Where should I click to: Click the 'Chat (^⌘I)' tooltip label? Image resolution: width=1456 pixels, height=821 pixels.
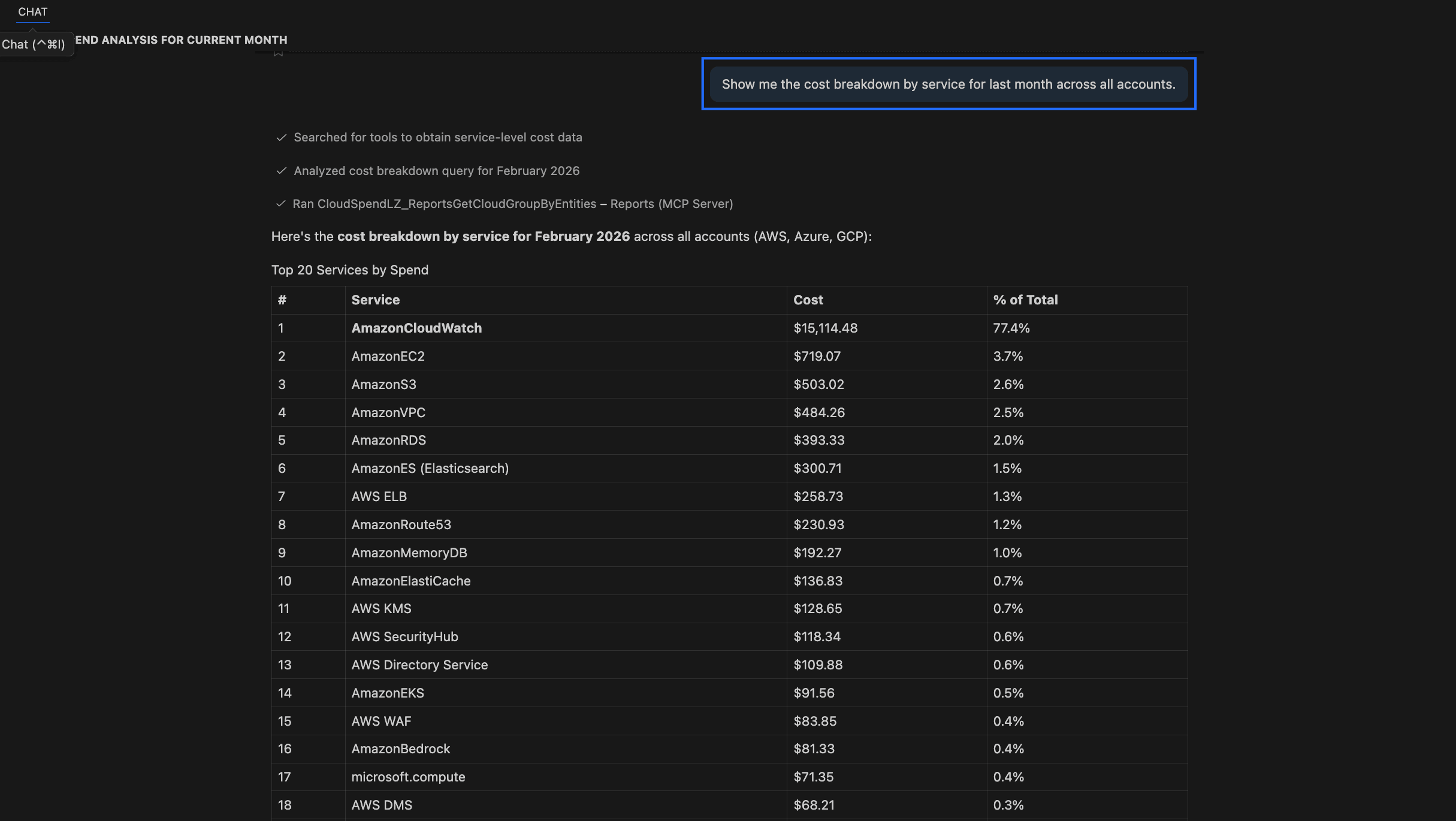[x=35, y=44]
